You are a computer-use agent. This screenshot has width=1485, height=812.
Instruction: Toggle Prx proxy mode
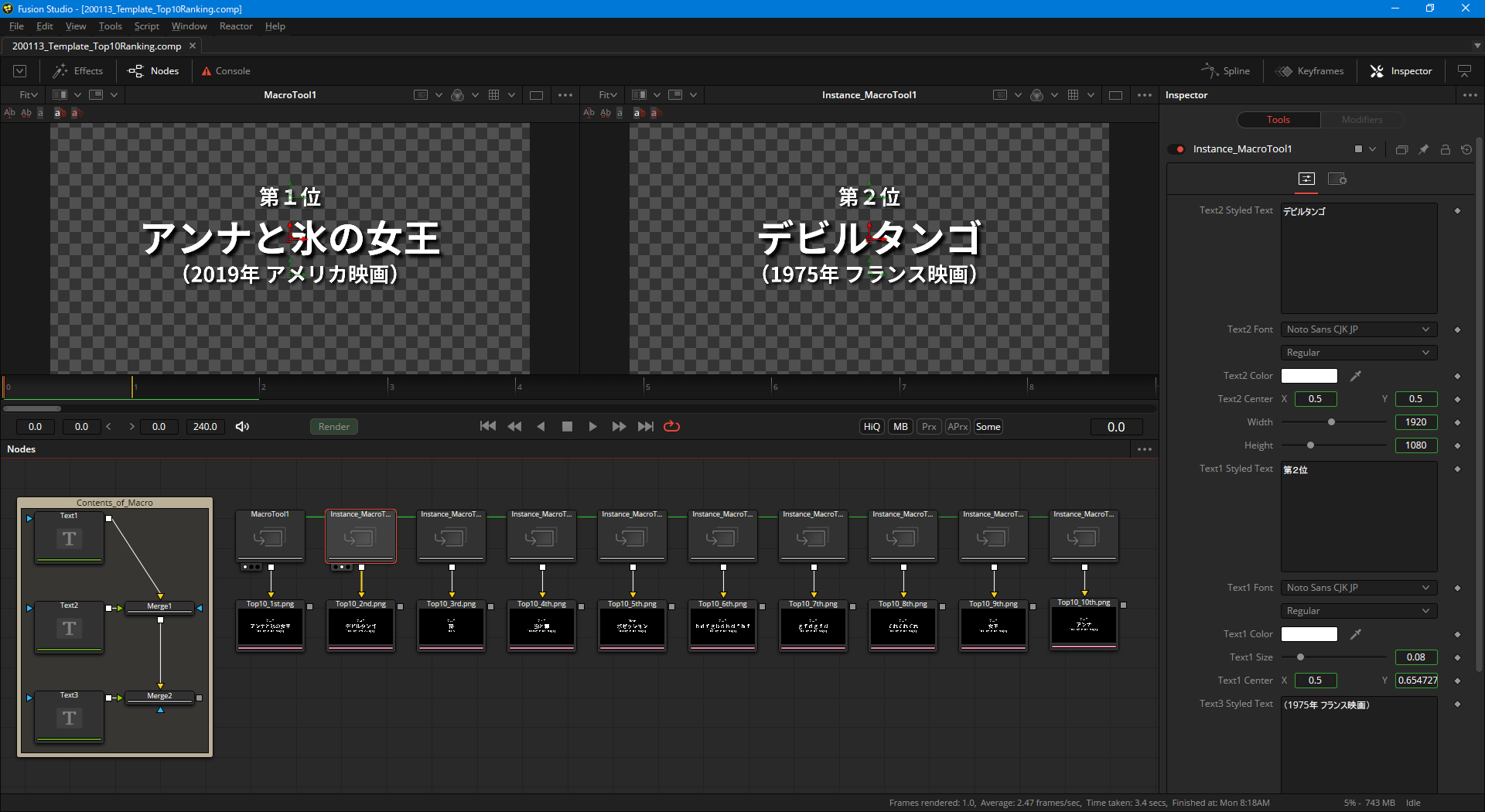coord(929,427)
